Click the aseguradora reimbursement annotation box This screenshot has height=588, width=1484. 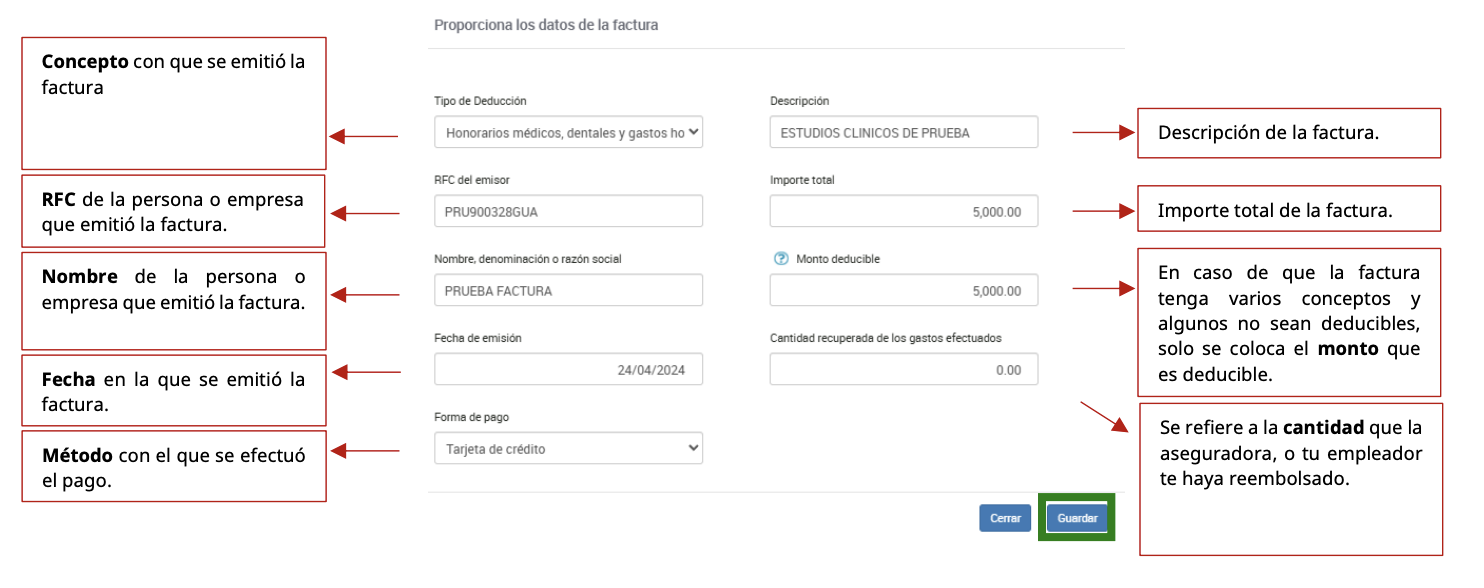[1290, 479]
